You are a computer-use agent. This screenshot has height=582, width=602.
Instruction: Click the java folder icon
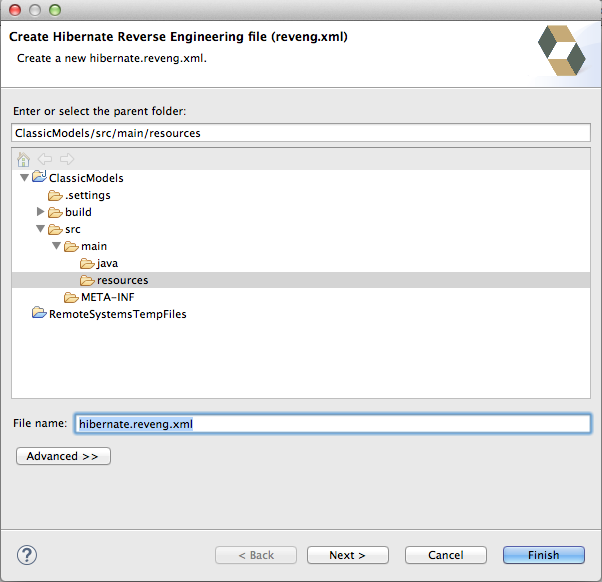(x=88, y=263)
